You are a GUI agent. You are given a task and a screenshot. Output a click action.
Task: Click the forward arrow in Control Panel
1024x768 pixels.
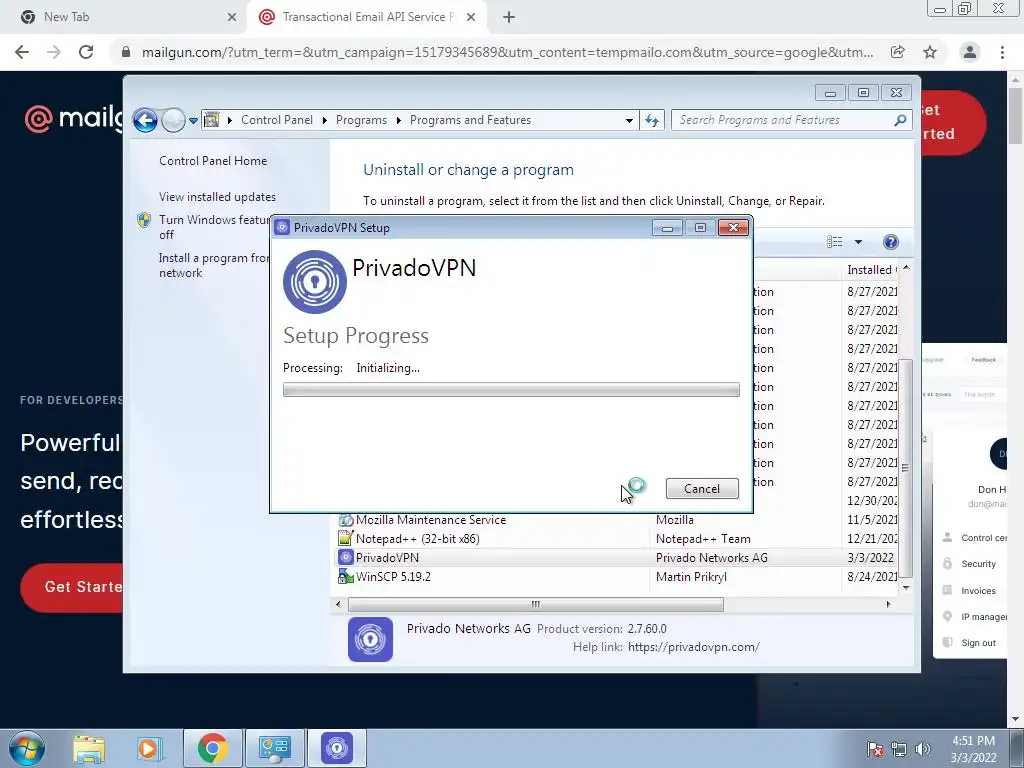coord(173,120)
